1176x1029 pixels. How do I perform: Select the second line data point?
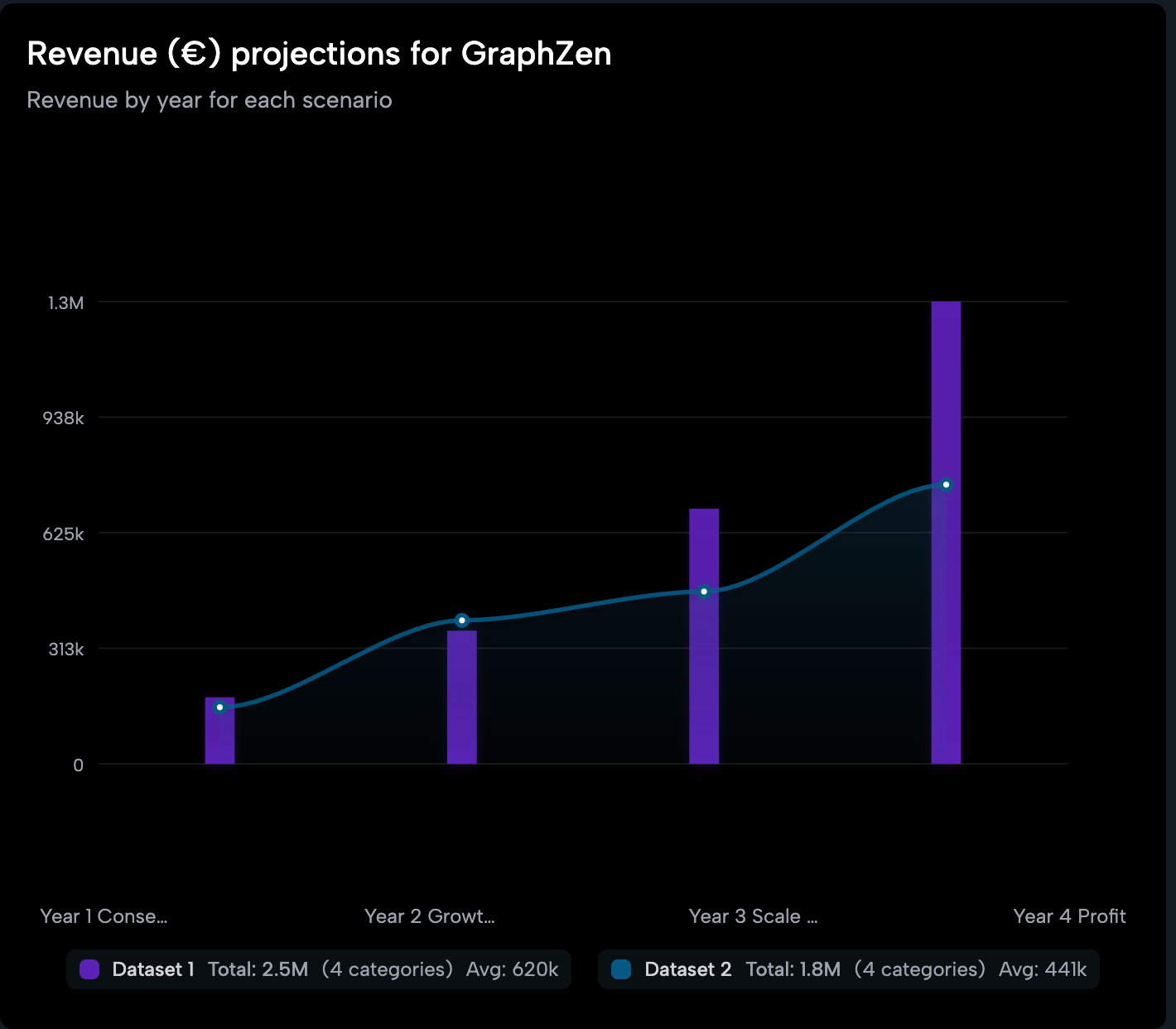tap(462, 621)
